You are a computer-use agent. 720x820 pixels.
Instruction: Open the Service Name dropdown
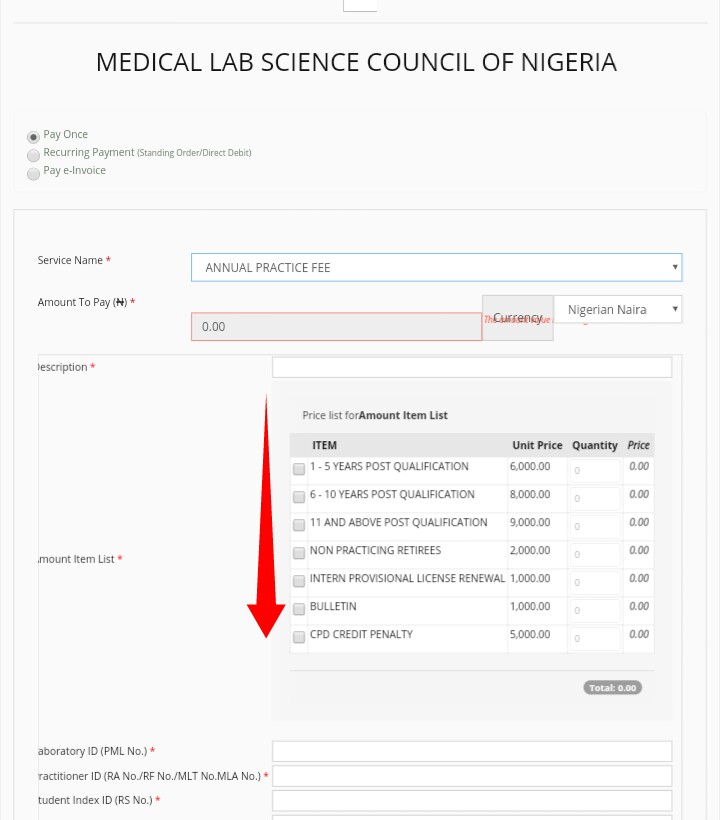437,267
